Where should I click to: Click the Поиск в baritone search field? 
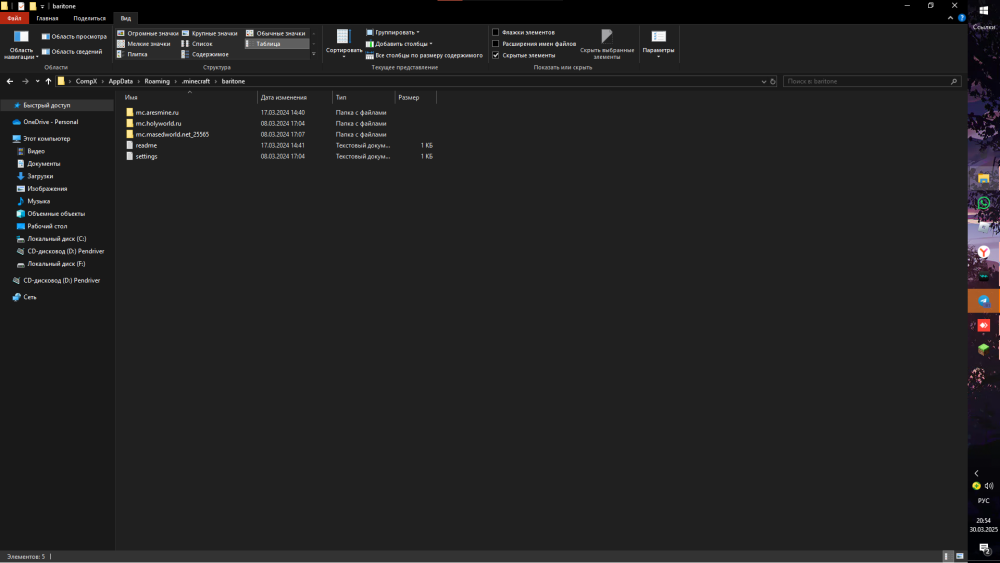pyautogui.click(x=871, y=82)
